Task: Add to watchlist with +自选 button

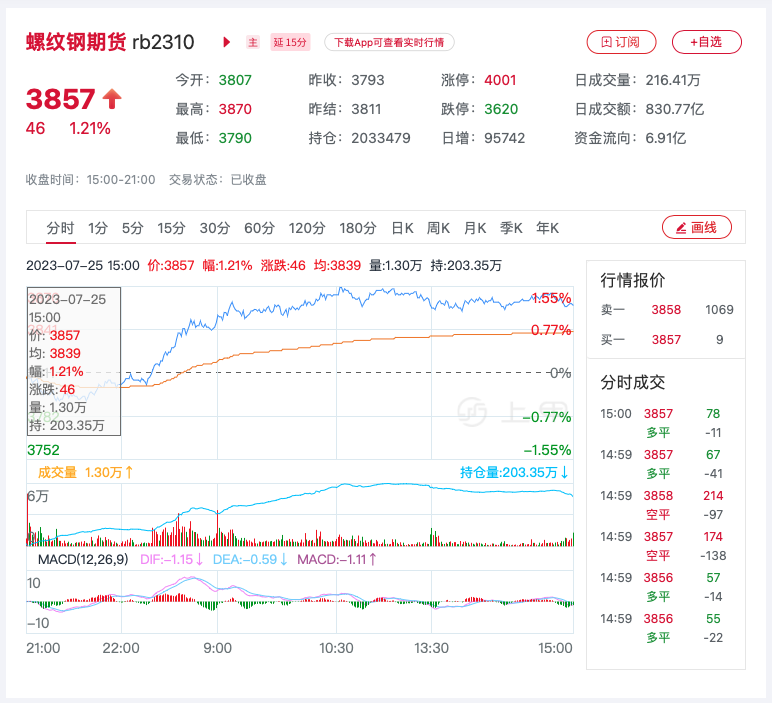Action: (x=705, y=42)
